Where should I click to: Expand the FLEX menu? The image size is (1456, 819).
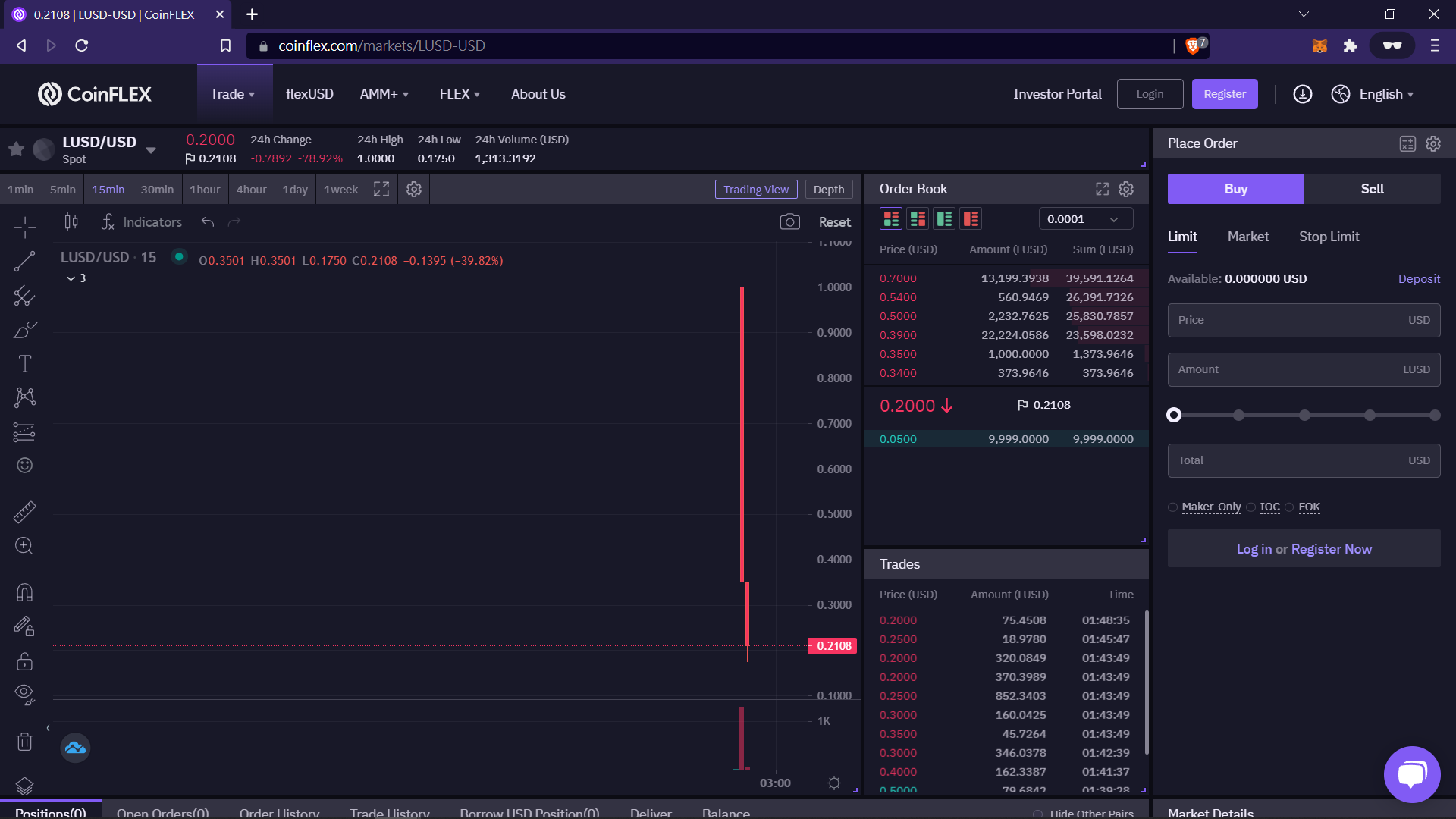(x=460, y=94)
